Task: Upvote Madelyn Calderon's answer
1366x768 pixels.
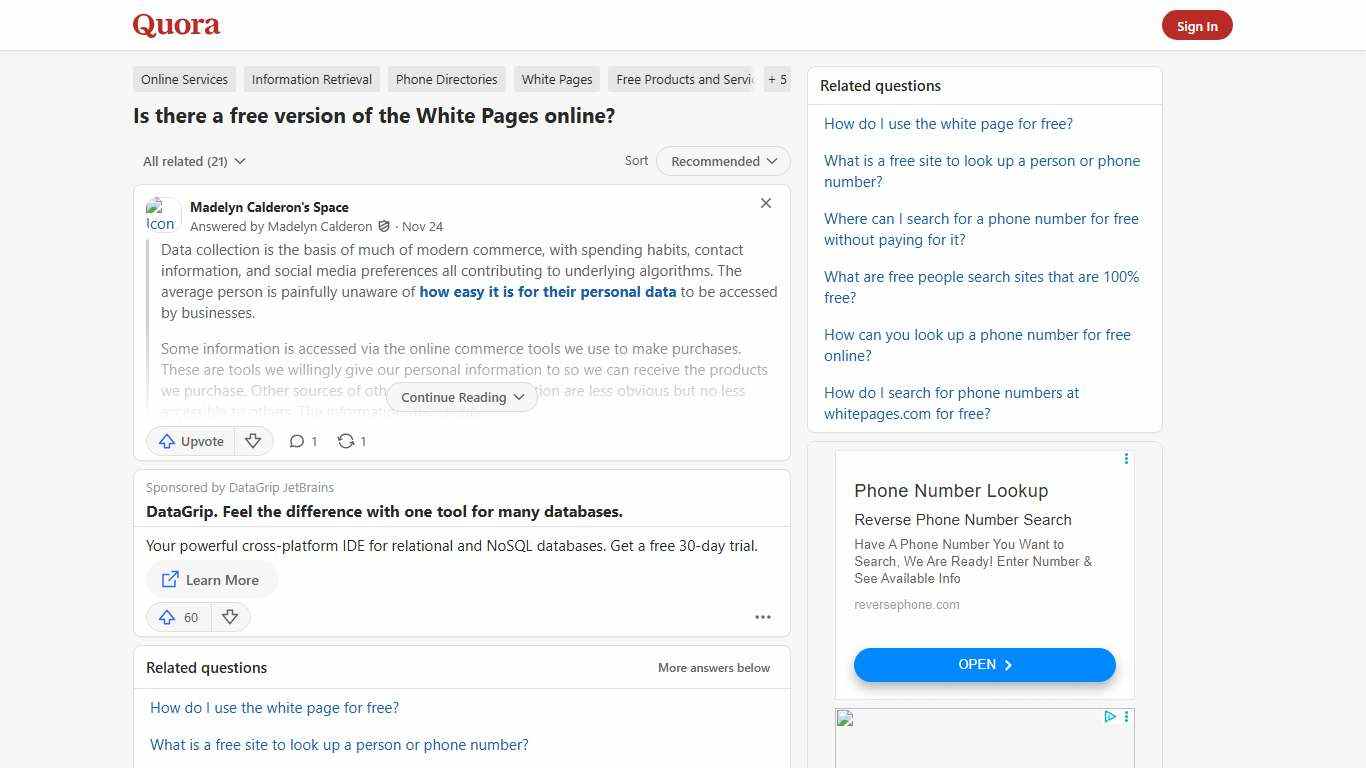Action: [x=190, y=441]
